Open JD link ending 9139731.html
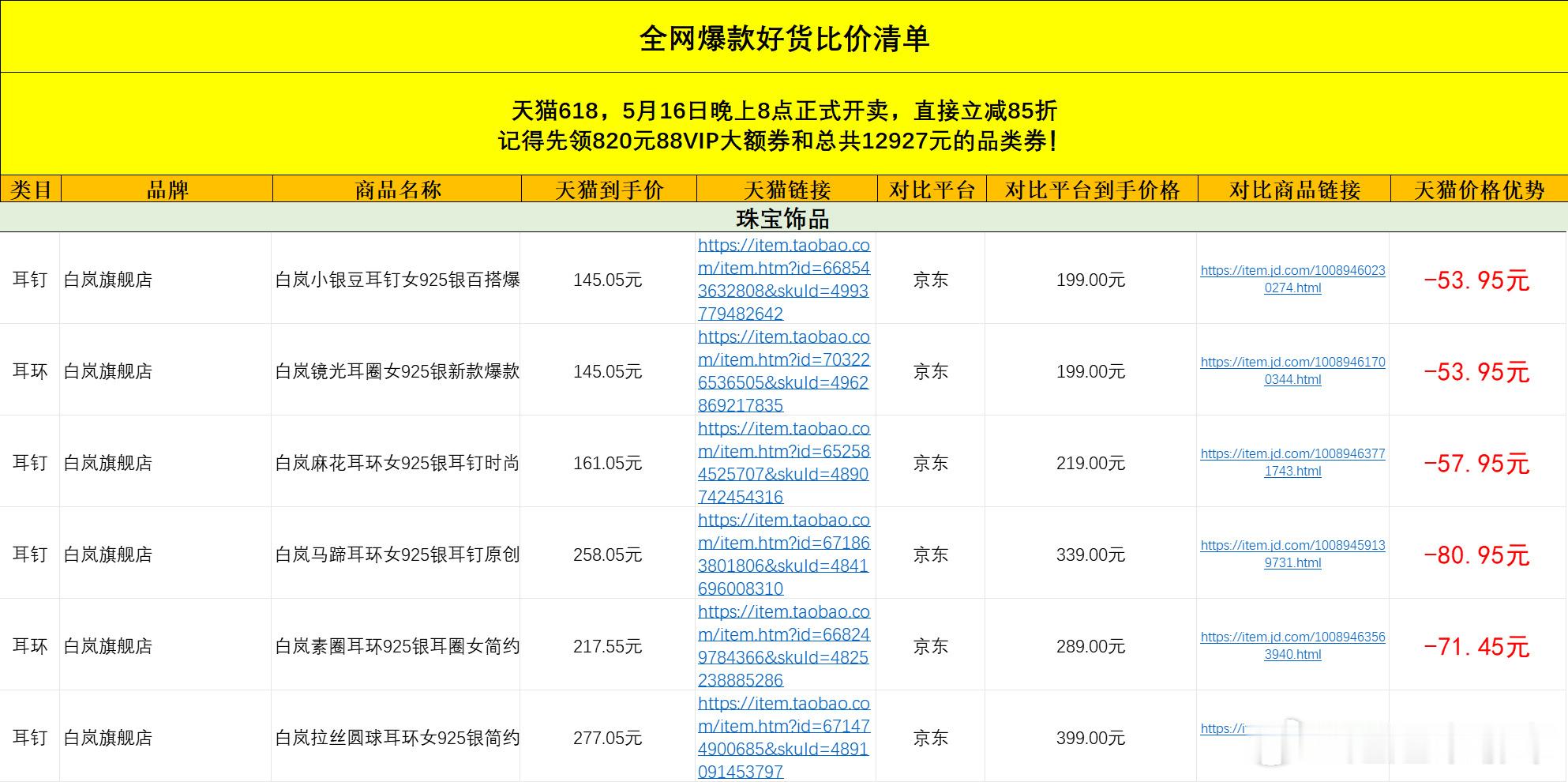This screenshot has width=1568, height=782. point(1292,554)
